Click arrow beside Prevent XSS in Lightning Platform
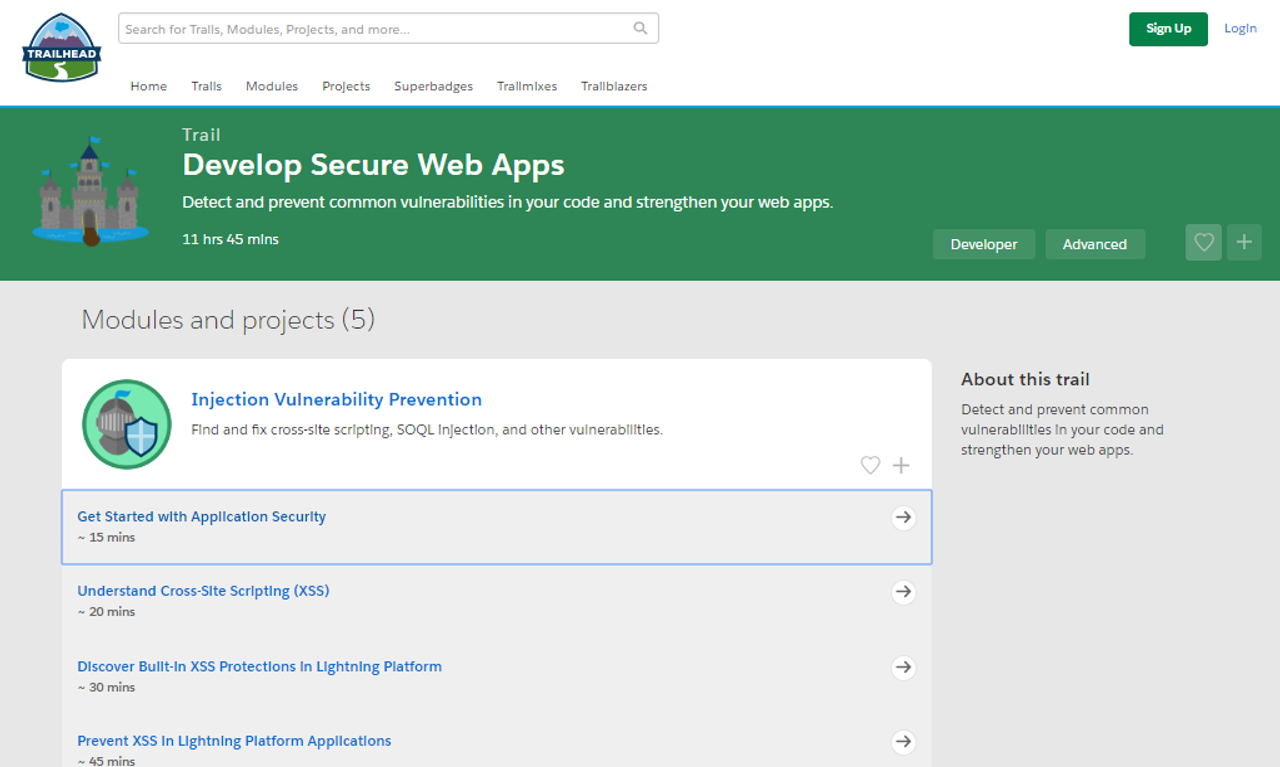This screenshot has width=1280, height=767. (x=903, y=742)
